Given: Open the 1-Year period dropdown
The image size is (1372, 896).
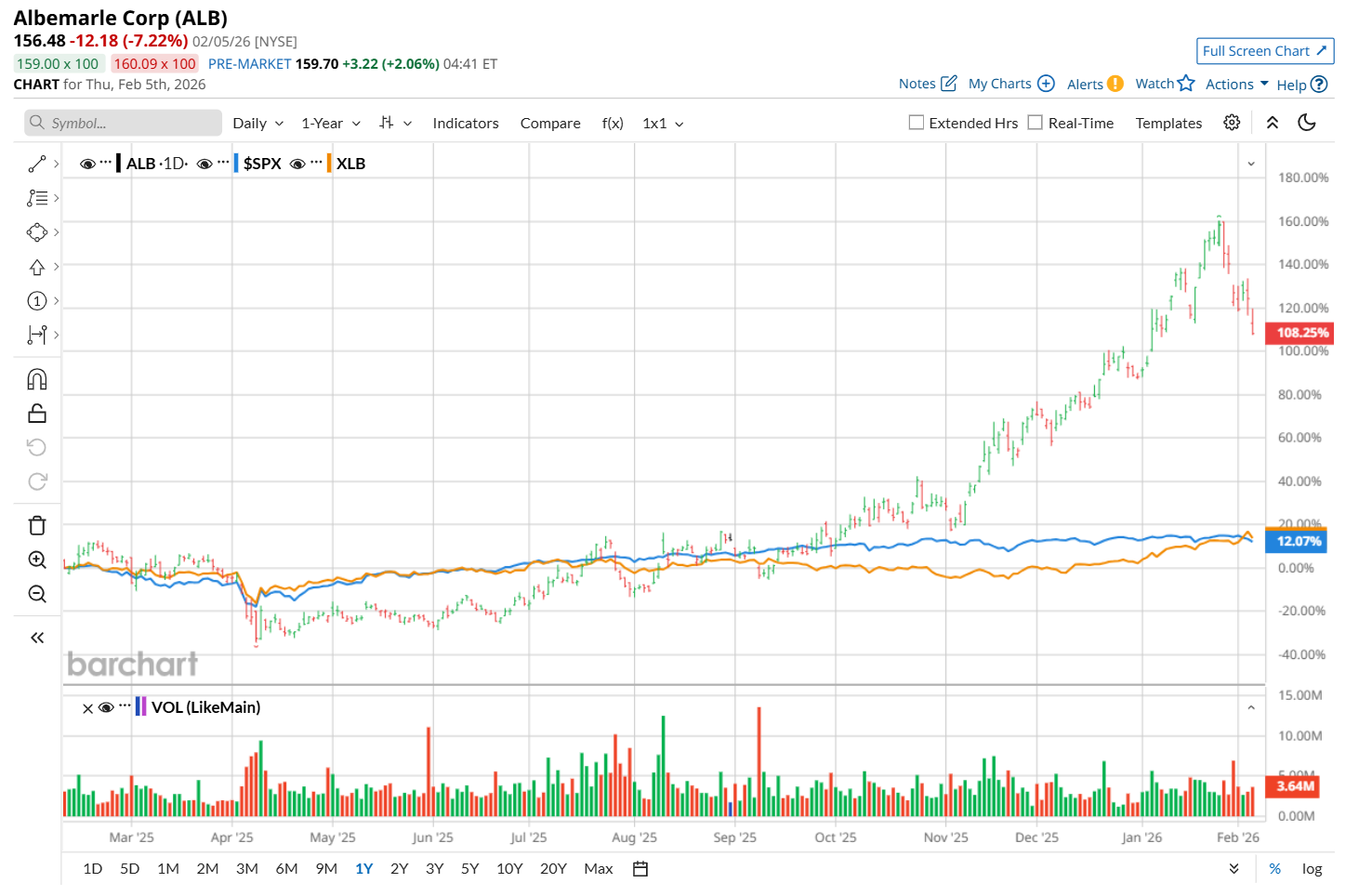Looking at the screenshot, I should pyautogui.click(x=331, y=124).
